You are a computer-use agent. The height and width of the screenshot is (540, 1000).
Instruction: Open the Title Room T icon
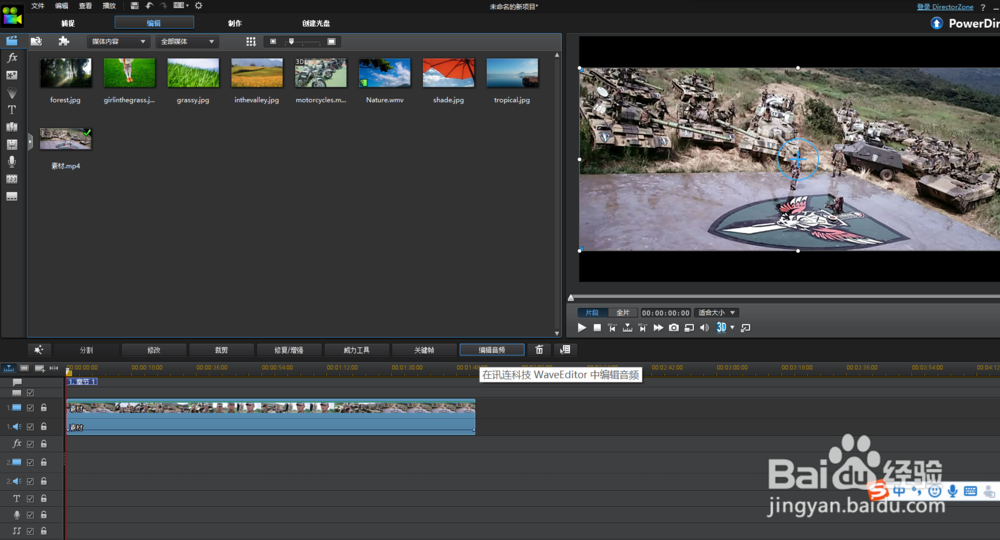pyautogui.click(x=11, y=110)
